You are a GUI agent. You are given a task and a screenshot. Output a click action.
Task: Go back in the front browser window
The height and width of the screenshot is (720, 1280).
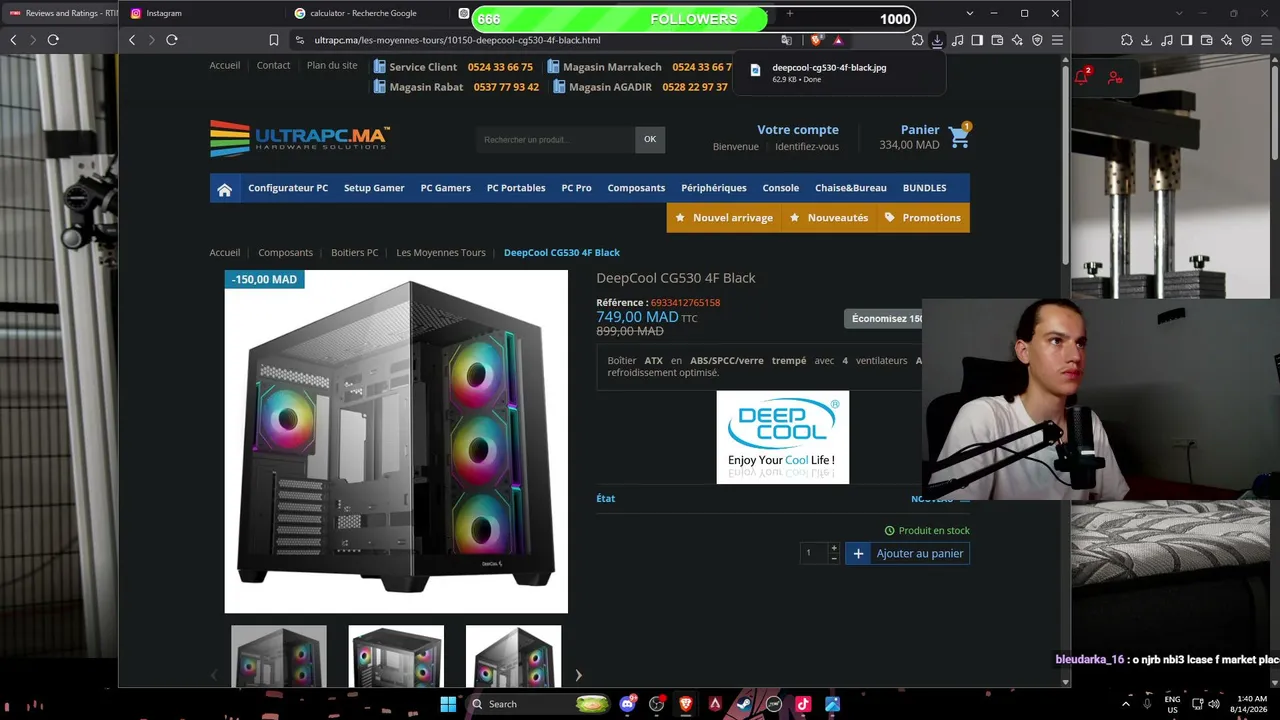(x=132, y=40)
